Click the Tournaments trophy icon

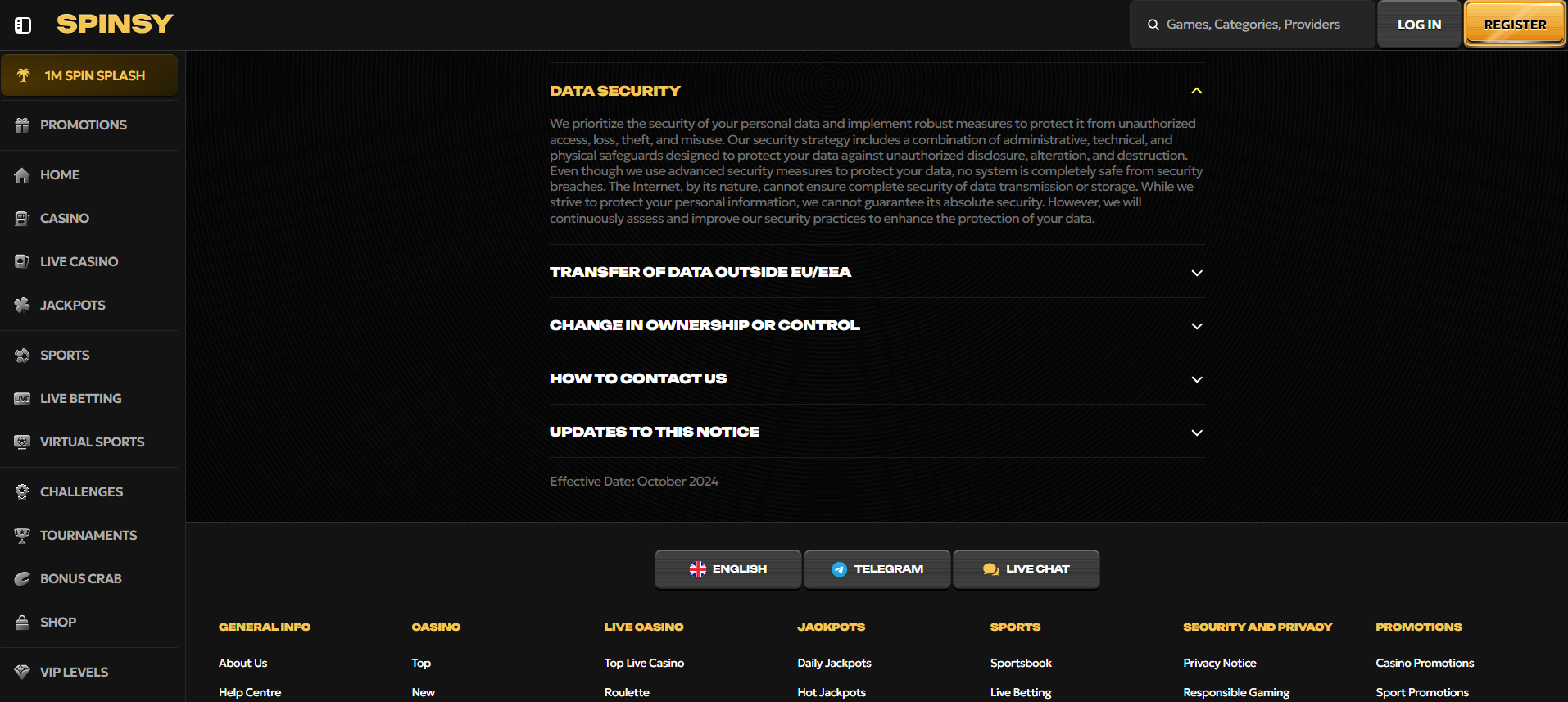tap(22, 536)
